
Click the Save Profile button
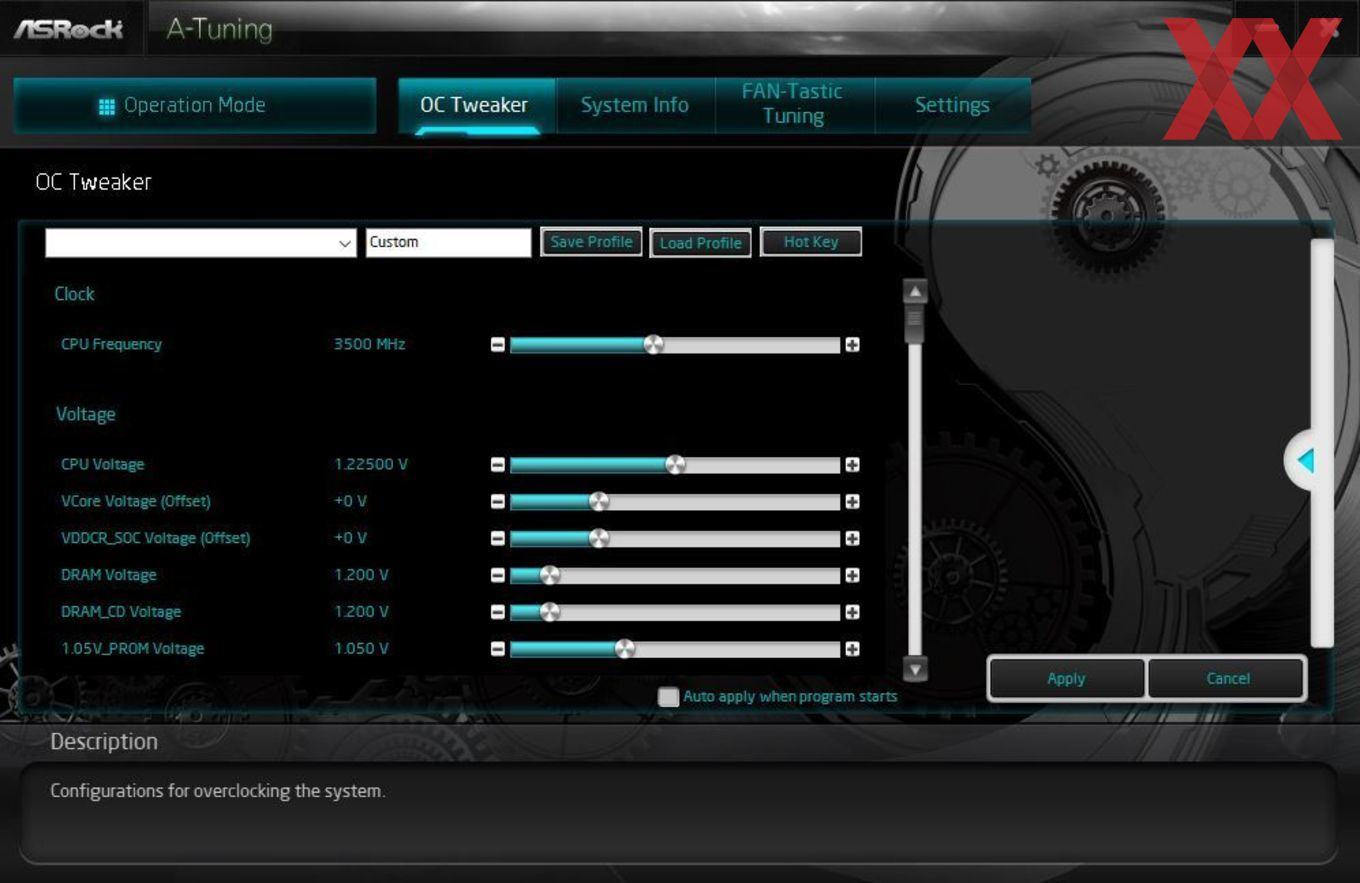pos(591,242)
